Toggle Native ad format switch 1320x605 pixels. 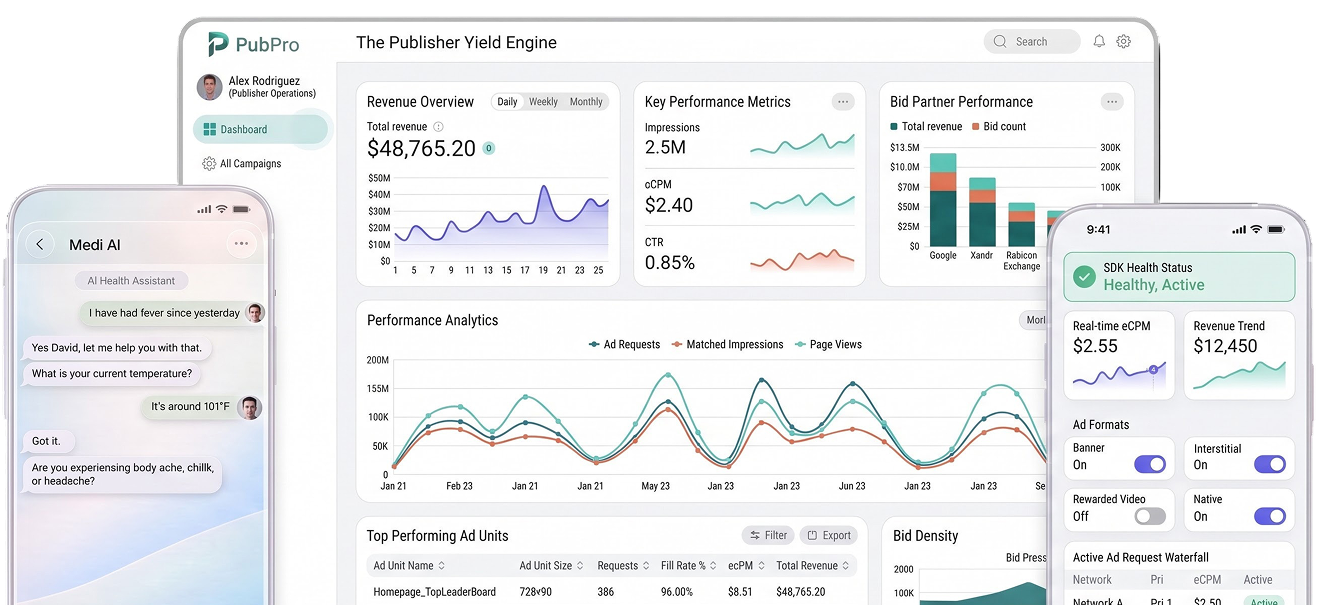click(x=1270, y=516)
